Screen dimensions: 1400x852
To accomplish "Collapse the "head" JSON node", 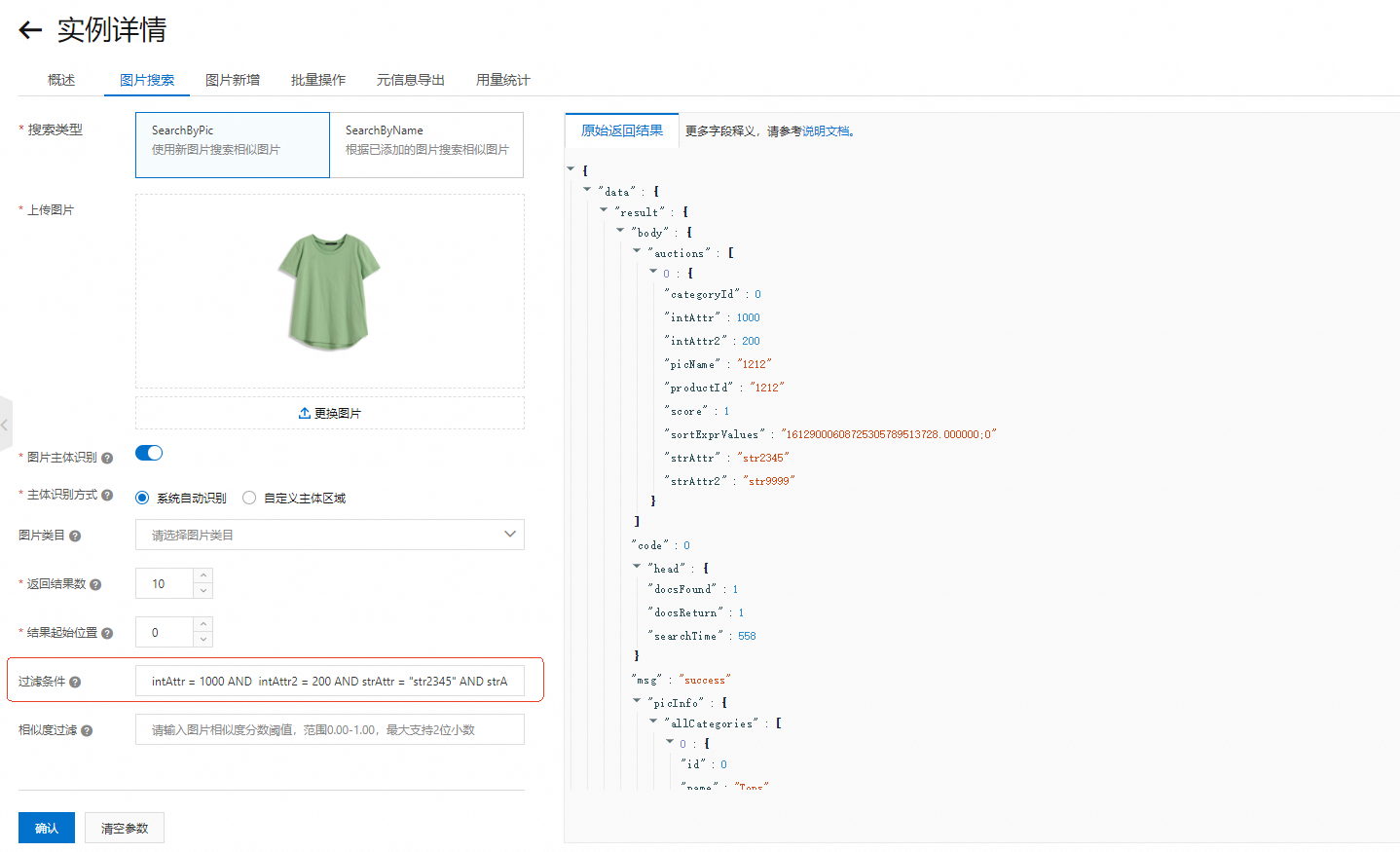I will point(637,567).
